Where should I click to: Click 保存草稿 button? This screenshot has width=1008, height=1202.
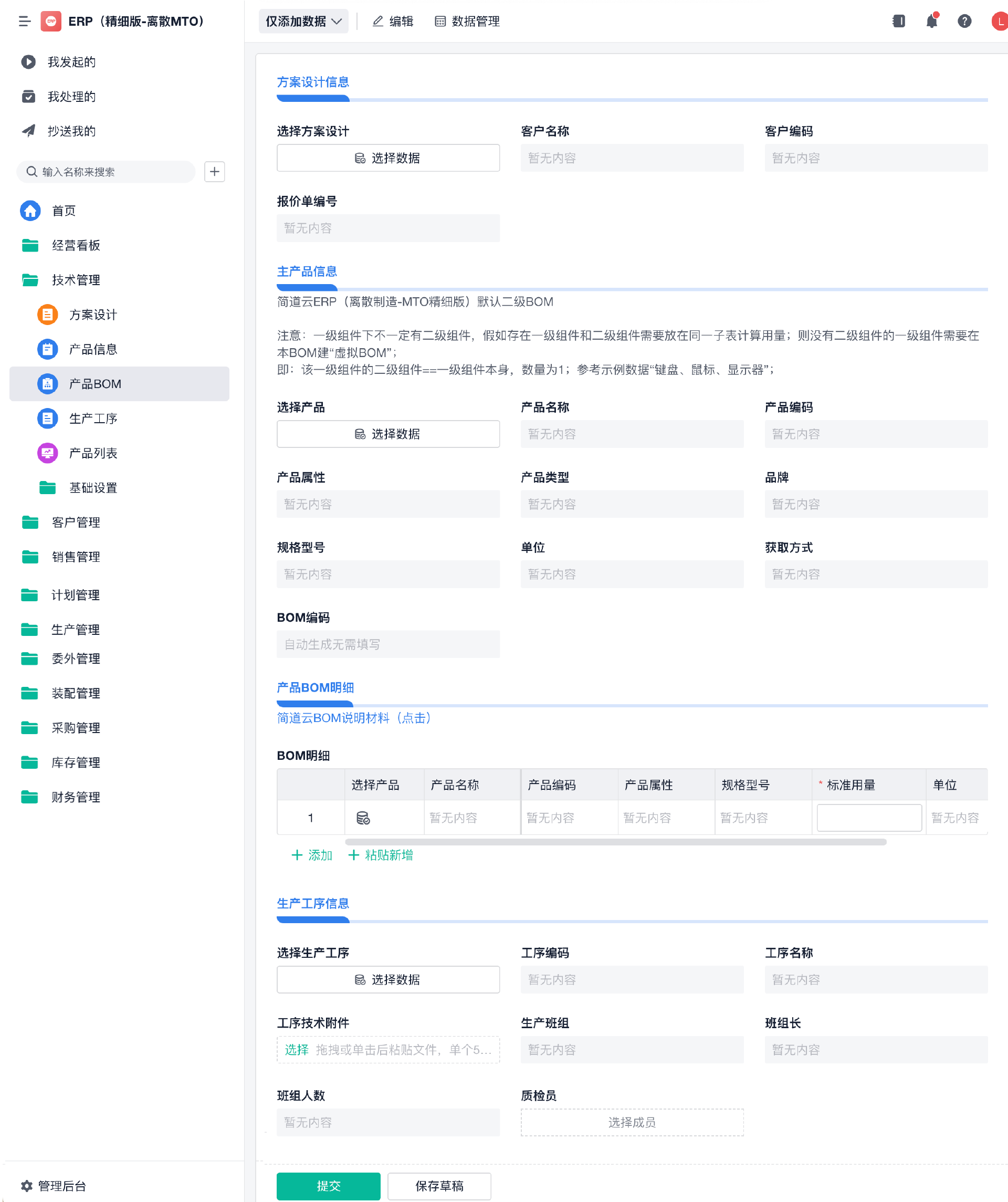tap(439, 1186)
